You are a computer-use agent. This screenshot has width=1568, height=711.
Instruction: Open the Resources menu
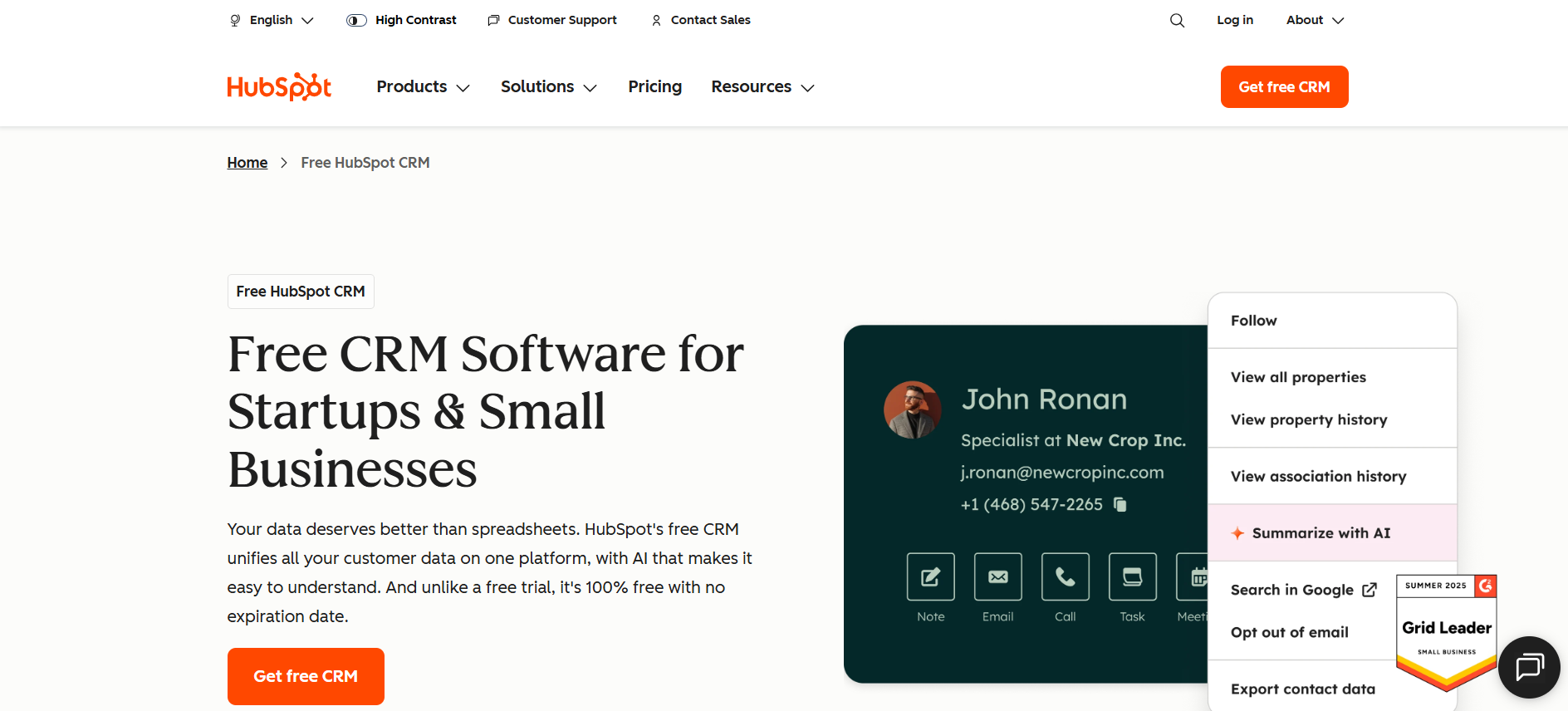click(762, 86)
